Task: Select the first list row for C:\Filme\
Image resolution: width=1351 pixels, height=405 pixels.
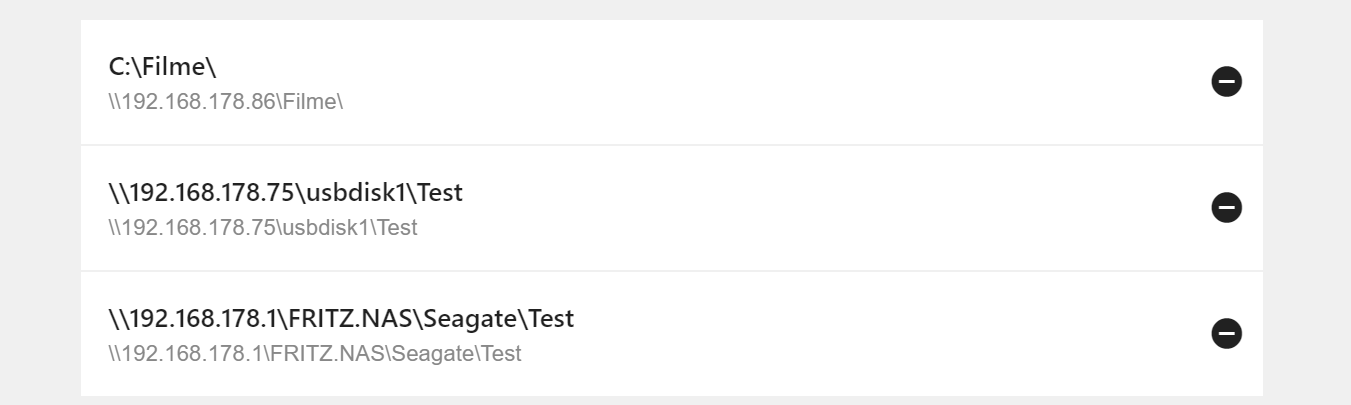Action: coord(672,82)
